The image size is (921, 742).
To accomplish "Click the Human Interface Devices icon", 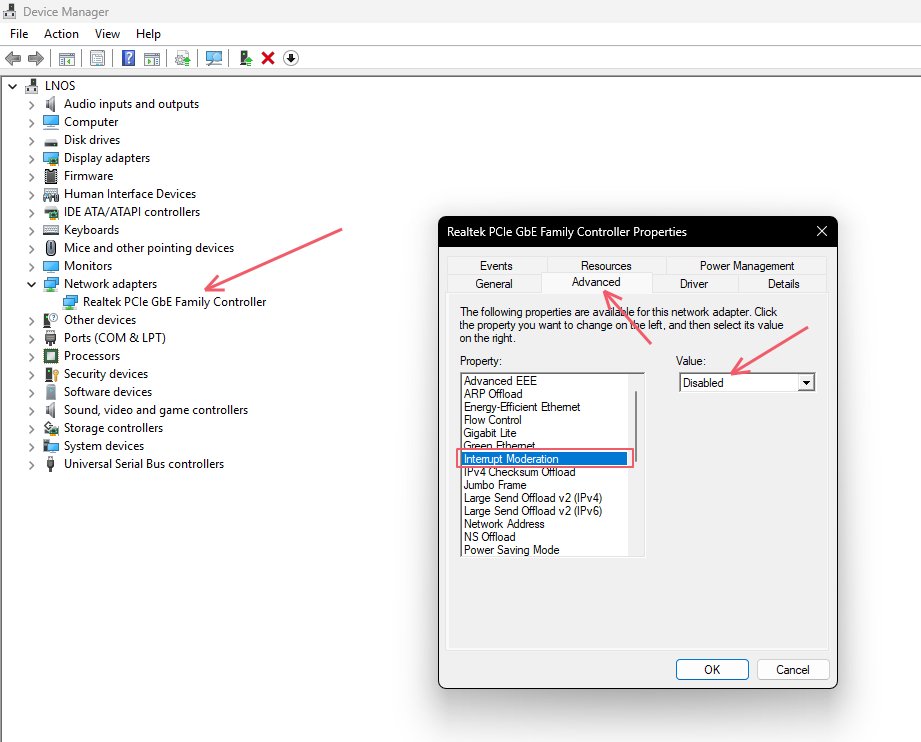I will click(x=51, y=194).
